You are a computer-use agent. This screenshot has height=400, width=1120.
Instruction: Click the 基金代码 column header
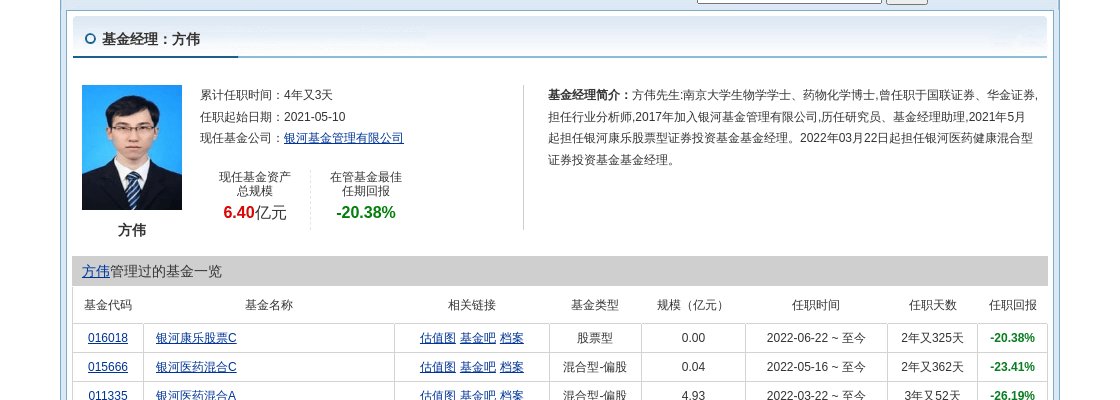coord(108,305)
